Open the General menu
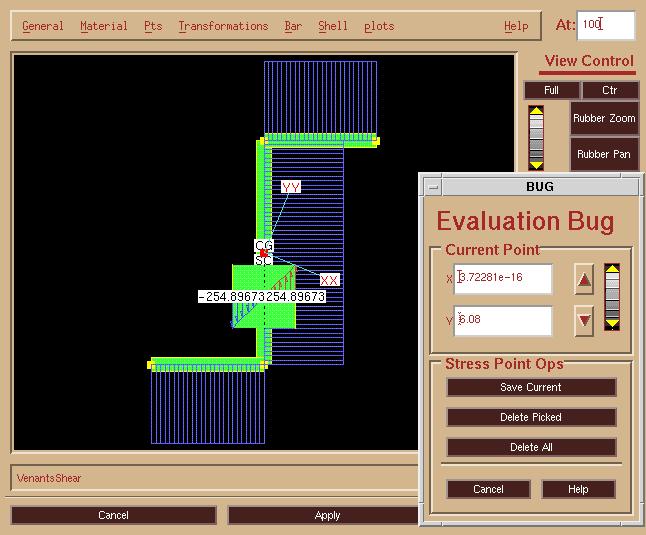 (42, 26)
